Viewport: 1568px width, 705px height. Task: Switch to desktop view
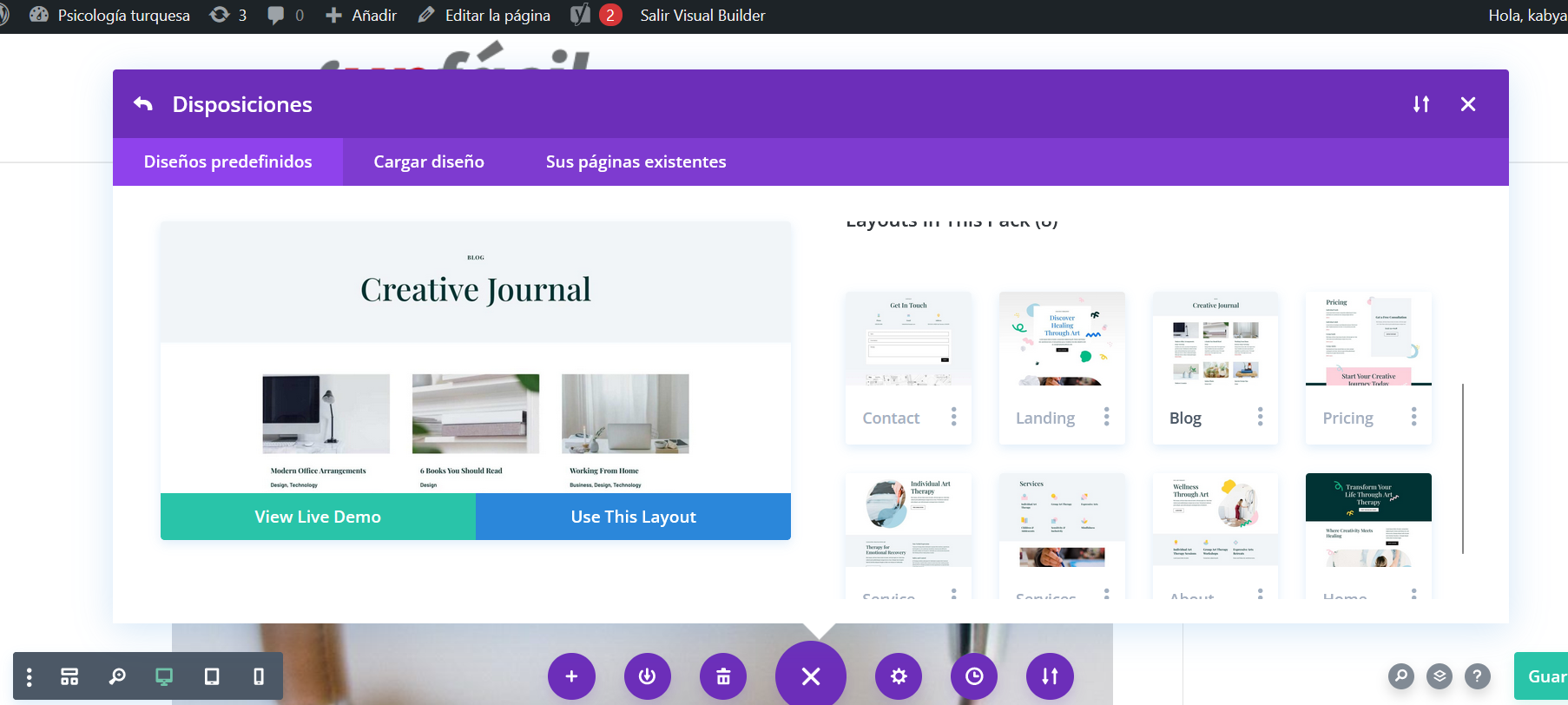click(x=164, y=676)
